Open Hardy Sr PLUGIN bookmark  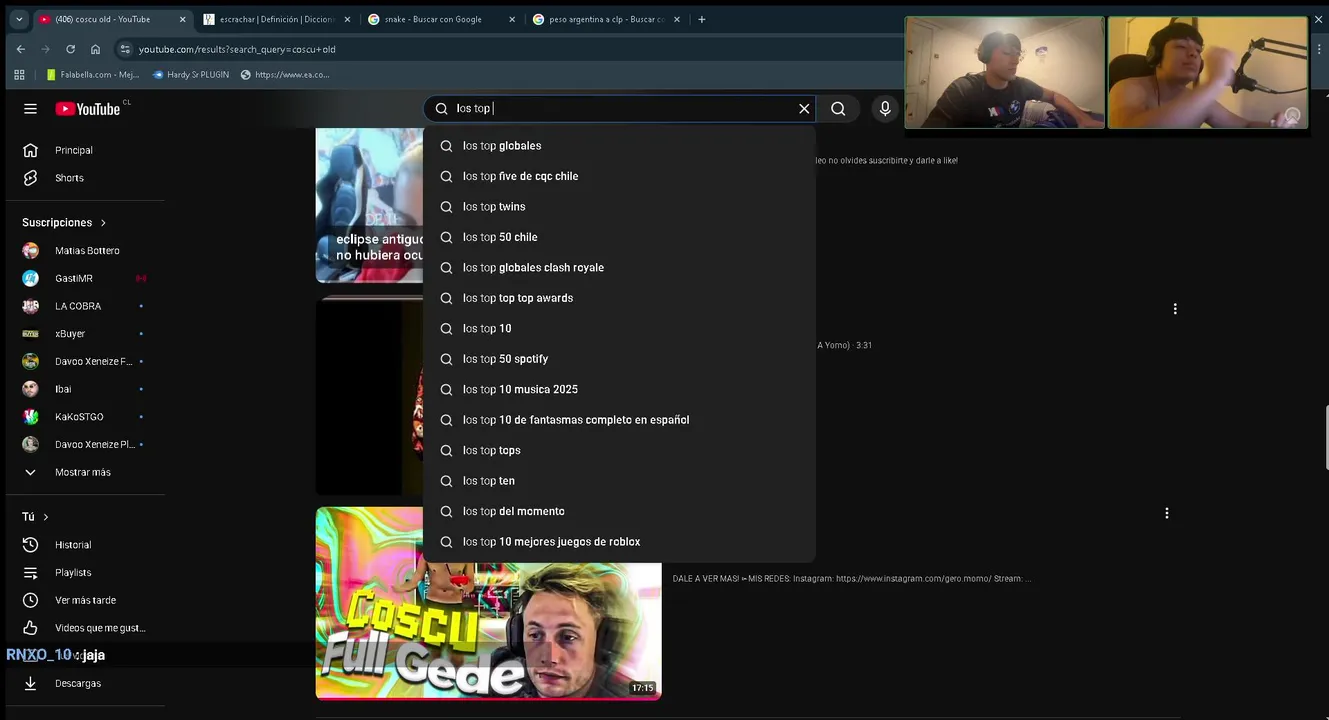(x=191, y=75)
